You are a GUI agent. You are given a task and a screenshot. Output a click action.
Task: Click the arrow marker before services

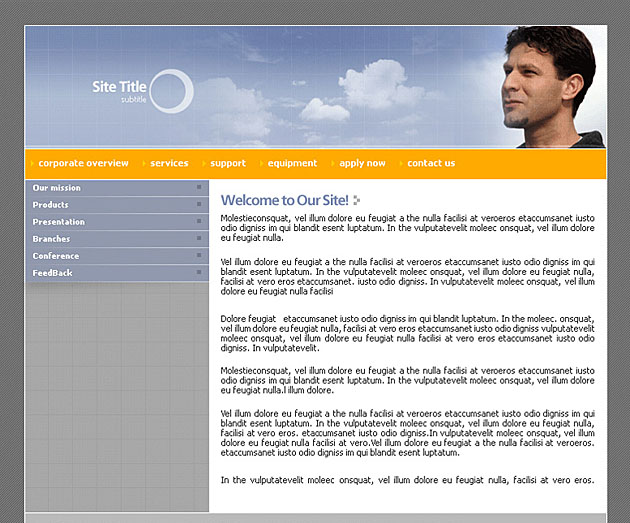[144, 163]
